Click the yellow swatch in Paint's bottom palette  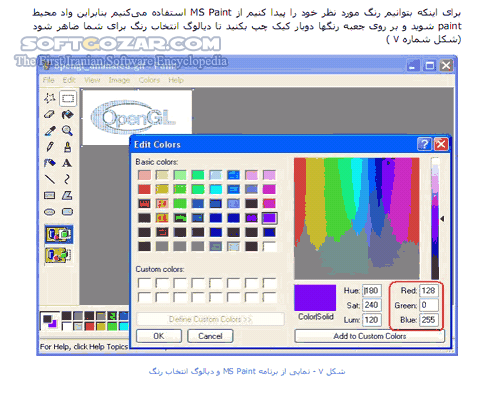click(101, 326)
